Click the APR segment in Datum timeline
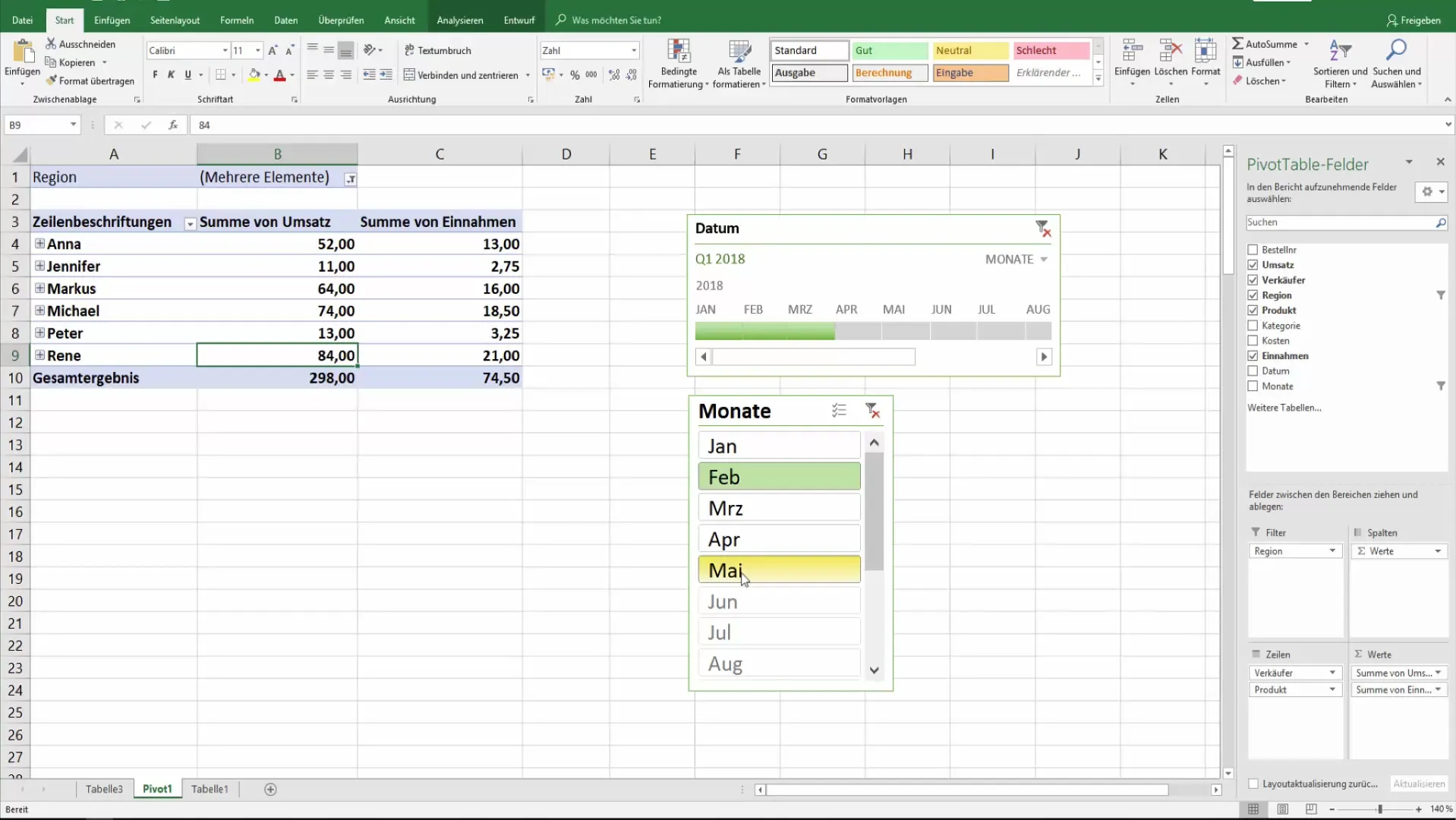 pyautogui.click(x=858, y=331)
